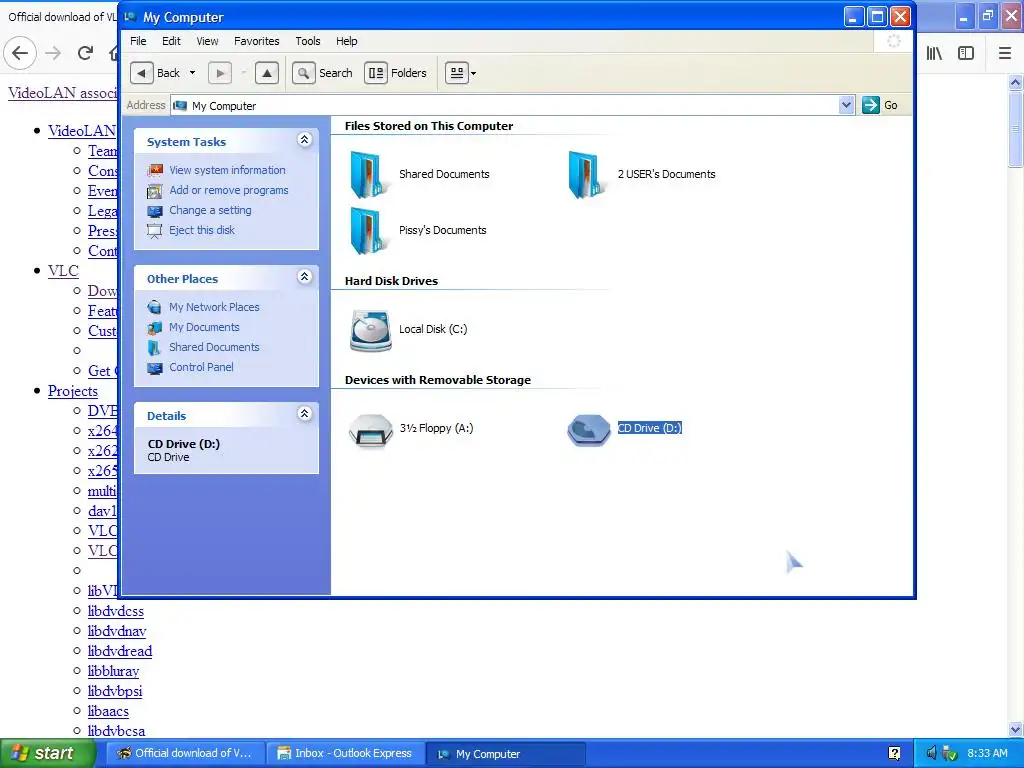This screenshot has width=1024, height=768.
Task: Click the Add or remove programs link
Action: [x=229, y=191]
